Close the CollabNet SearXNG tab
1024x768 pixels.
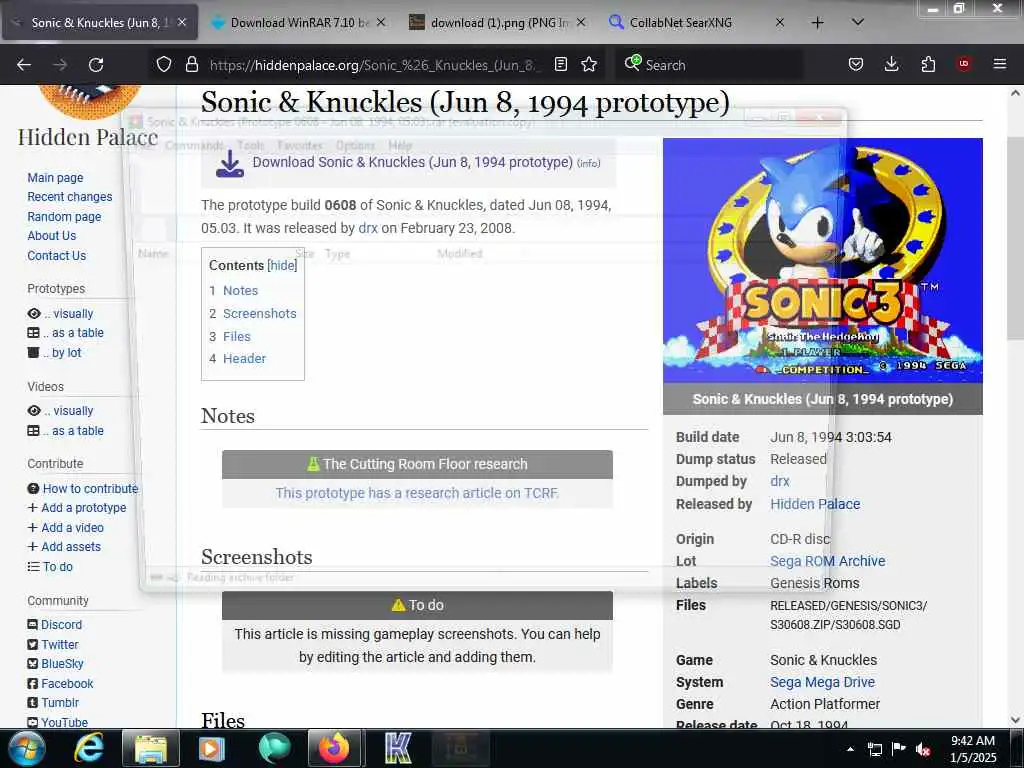click(779, 23)
